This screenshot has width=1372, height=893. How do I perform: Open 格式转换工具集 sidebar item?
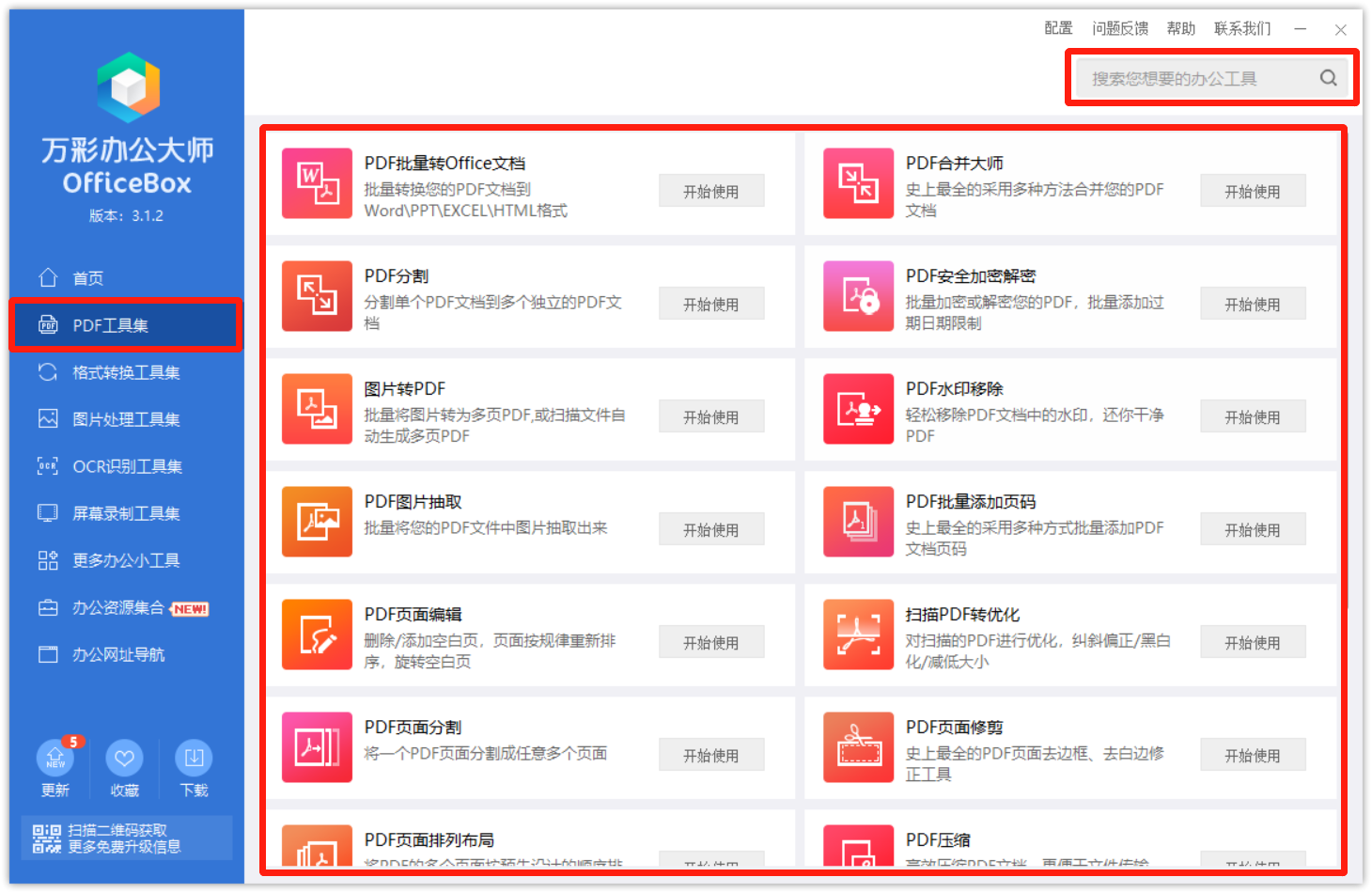(x=126, y=372)
